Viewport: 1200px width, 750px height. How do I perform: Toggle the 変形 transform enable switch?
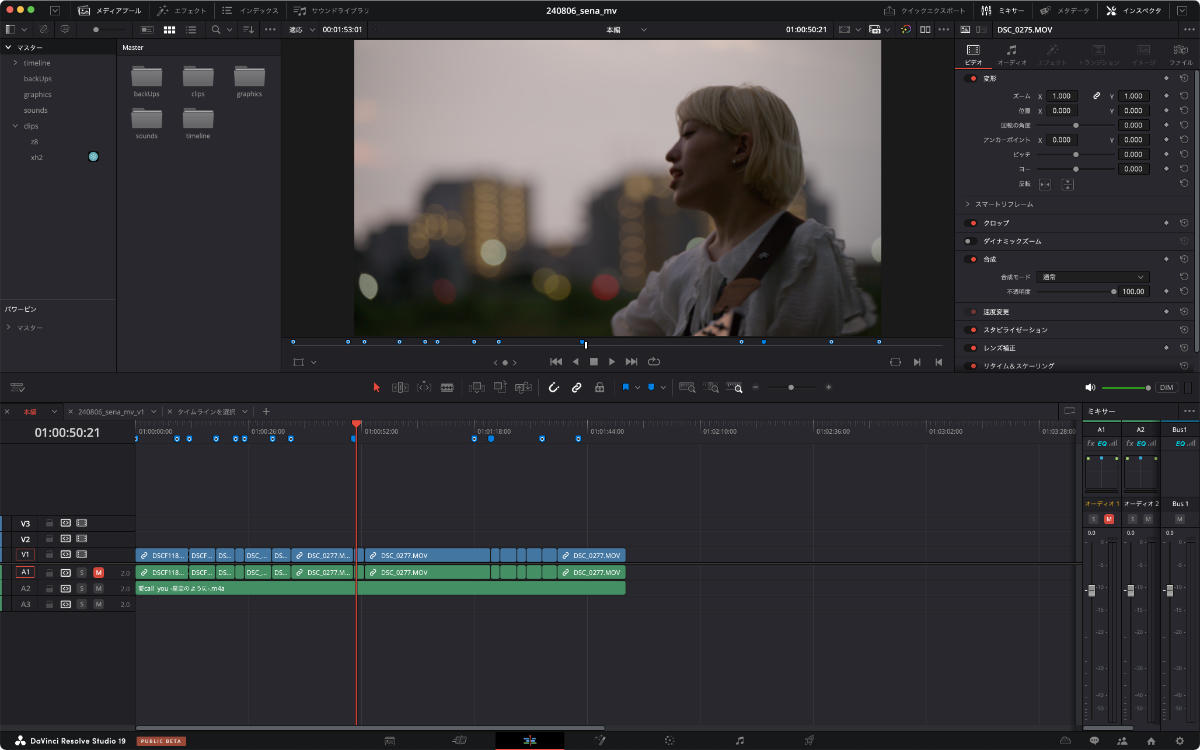click(x=971, y=78)
